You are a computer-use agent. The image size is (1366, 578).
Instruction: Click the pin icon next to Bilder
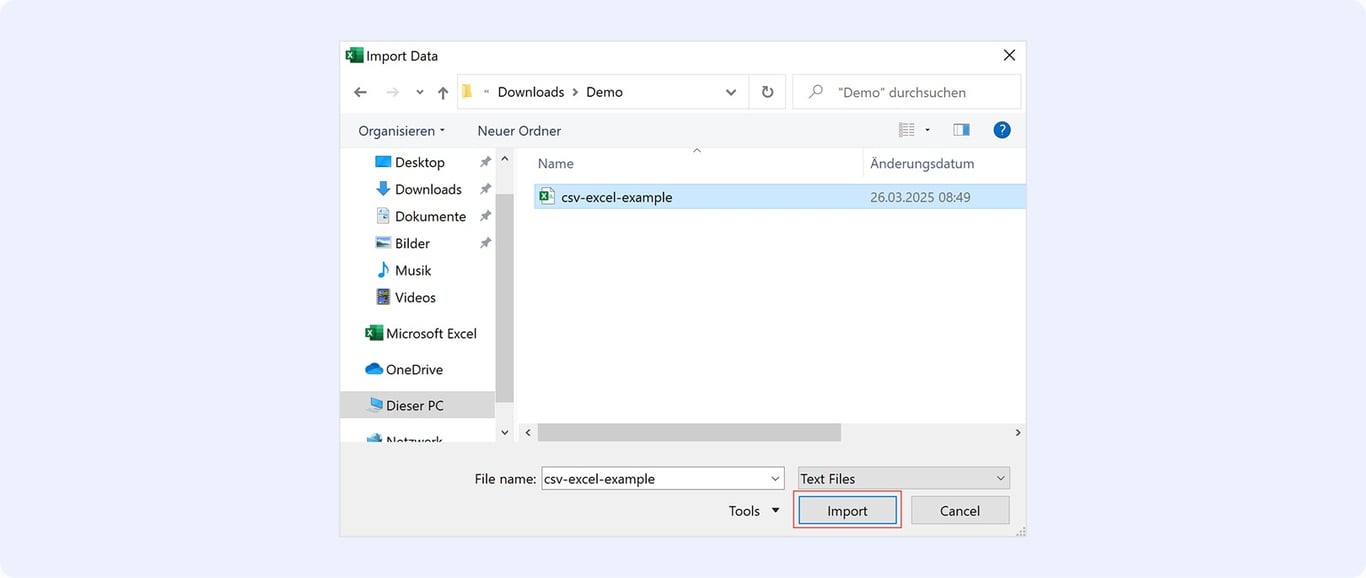(485, 243)
